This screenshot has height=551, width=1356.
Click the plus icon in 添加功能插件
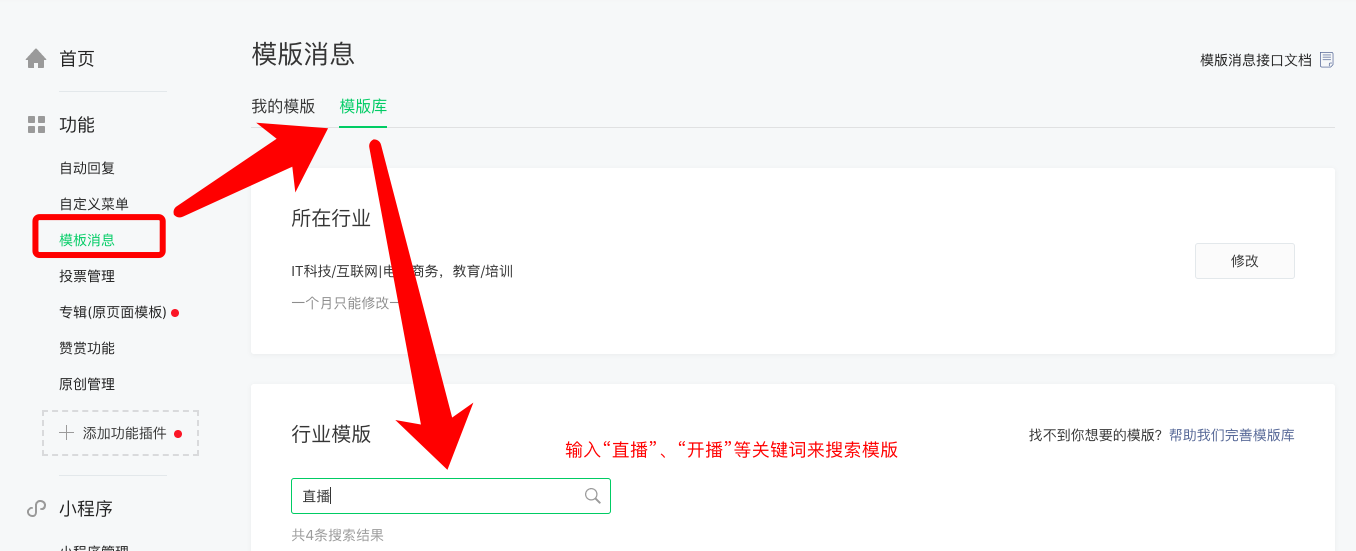(x=67, y=433)
